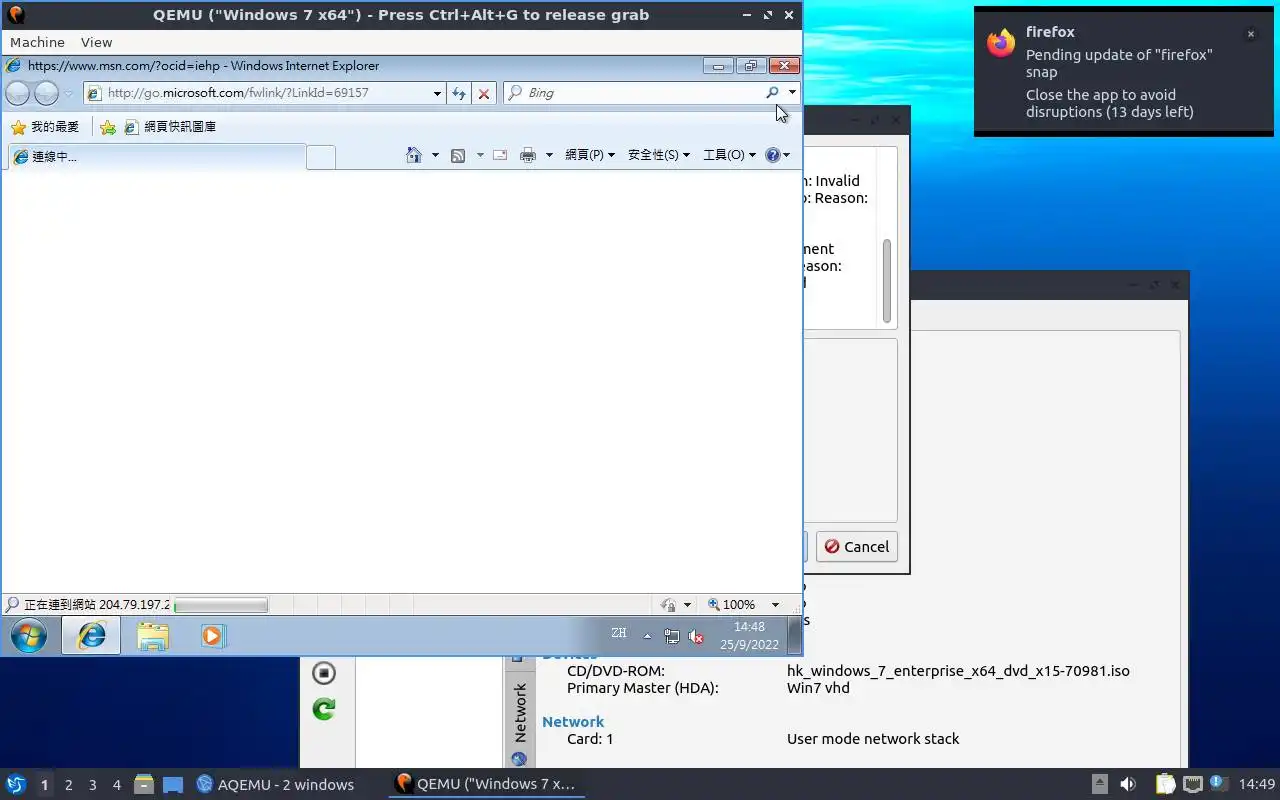Launch Windows Media Player taskbar icon

tap(213, 635)
